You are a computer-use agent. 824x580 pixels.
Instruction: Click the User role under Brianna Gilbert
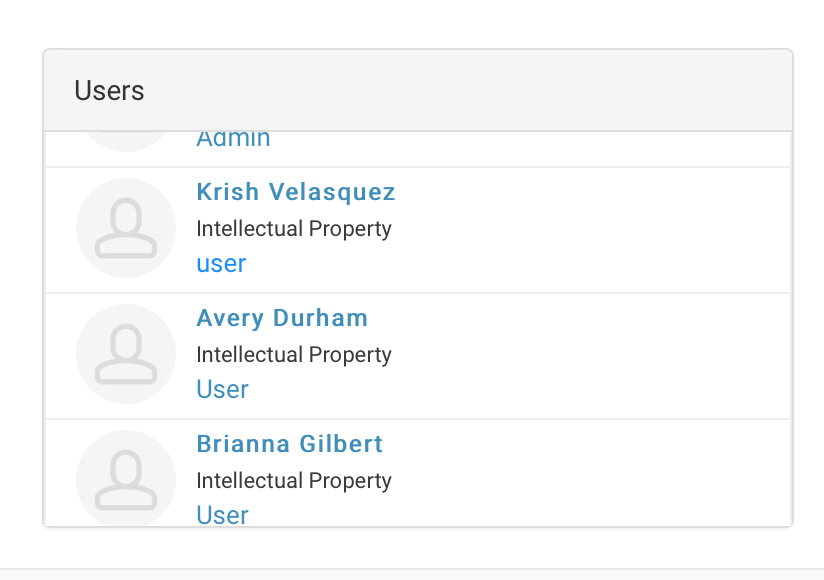(x=222, y=514)
